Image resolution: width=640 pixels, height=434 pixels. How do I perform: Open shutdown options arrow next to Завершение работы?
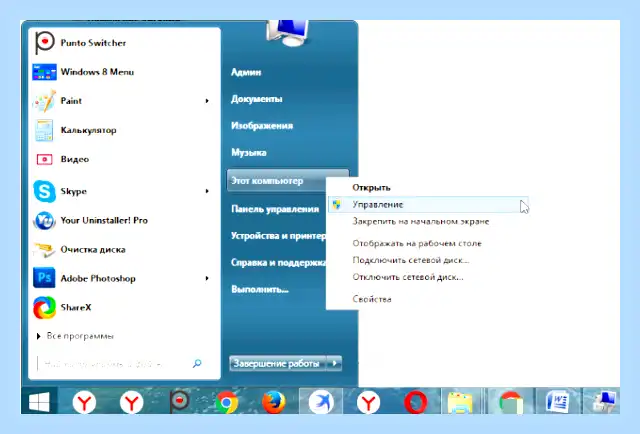[x=334, y=363]
